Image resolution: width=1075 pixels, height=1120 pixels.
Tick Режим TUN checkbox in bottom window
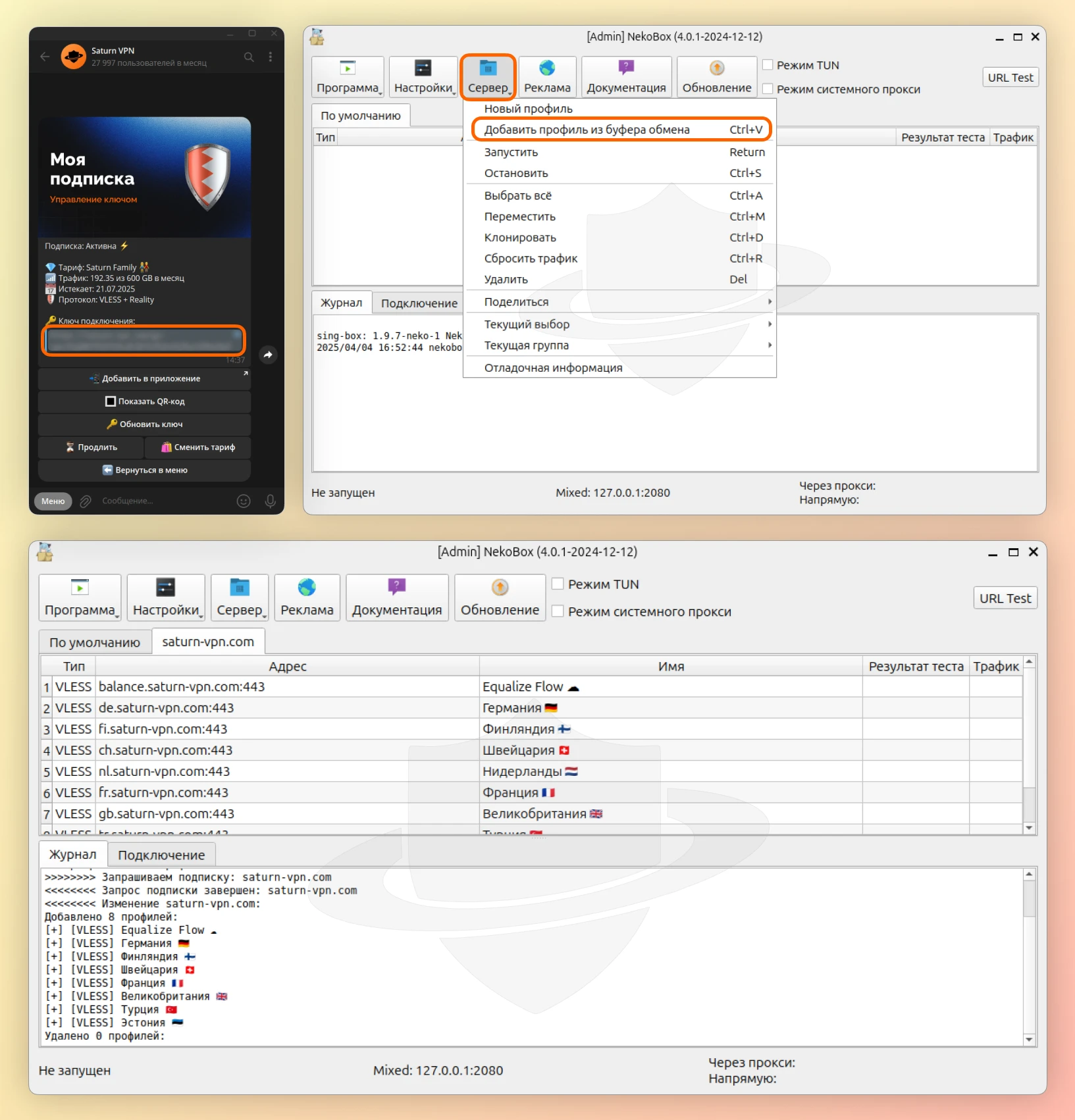pyautogui.click(x=558, y=584)
